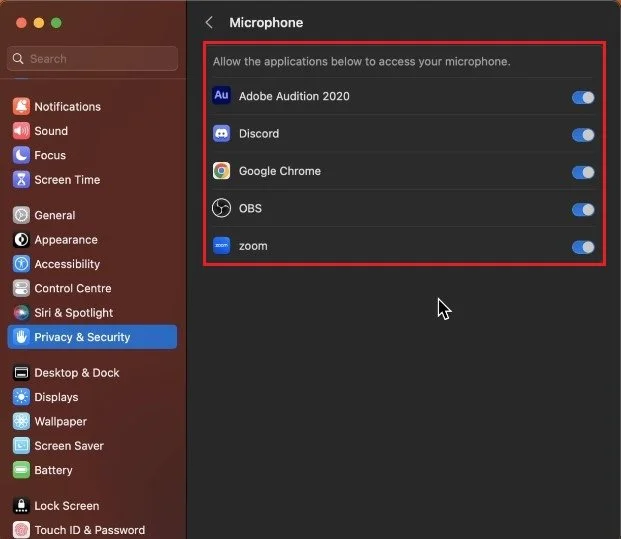
Task: Click the Adobe Audition app icon
Action: click(221, 95)
